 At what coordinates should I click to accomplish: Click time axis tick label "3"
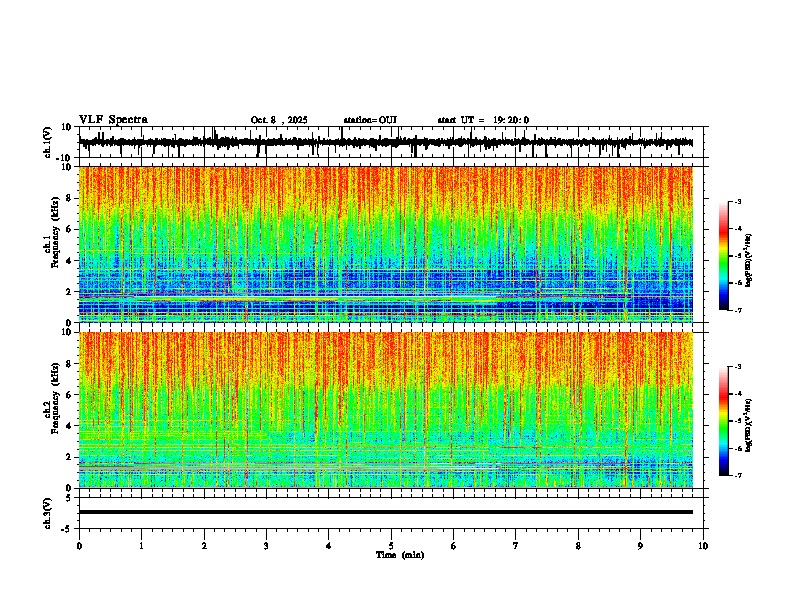[266, 546]
